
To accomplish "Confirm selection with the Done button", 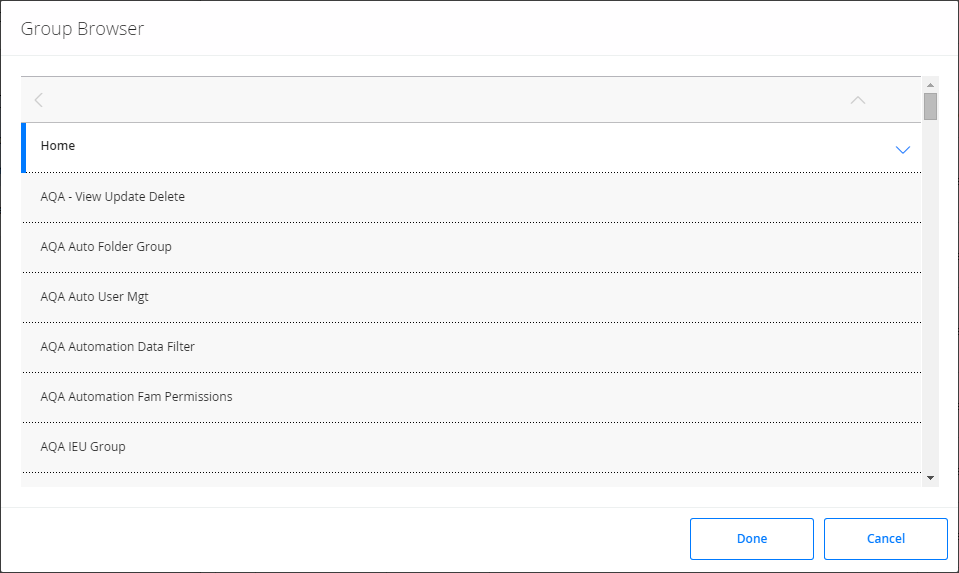I will tap(752, 539).
